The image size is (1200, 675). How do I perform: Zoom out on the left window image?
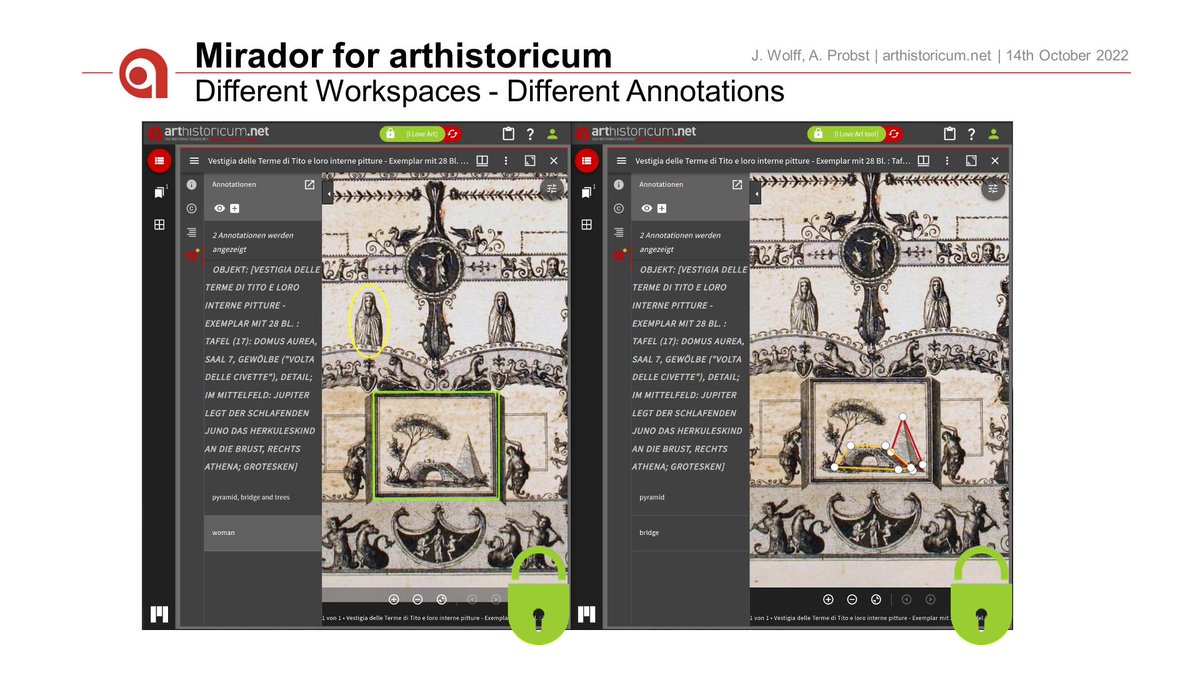coord(417,599)
